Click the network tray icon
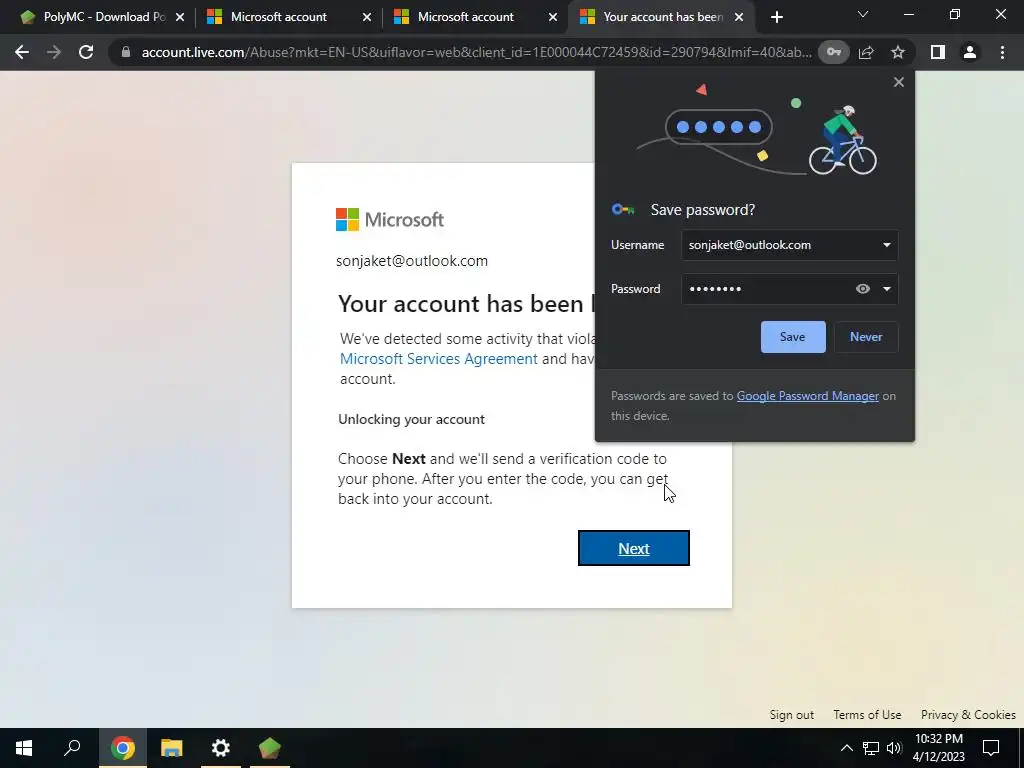Screen dimensions: 1024x768 pyautogui.click(x=871, y=748)
